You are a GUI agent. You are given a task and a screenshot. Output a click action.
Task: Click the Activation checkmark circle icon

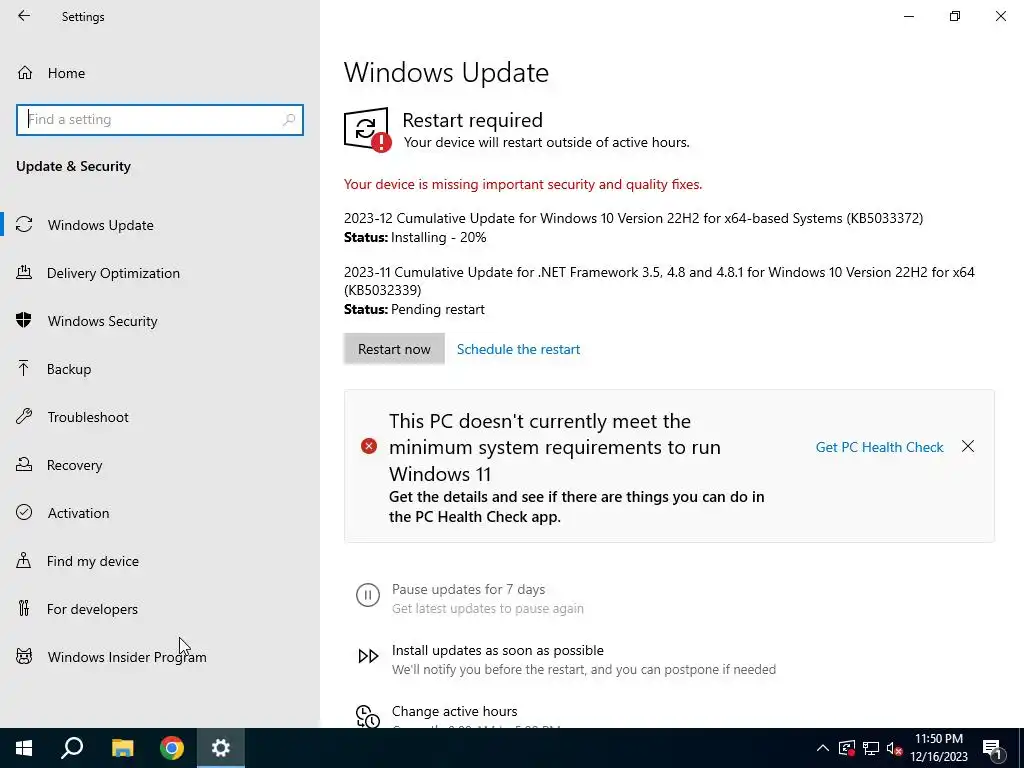24,513
